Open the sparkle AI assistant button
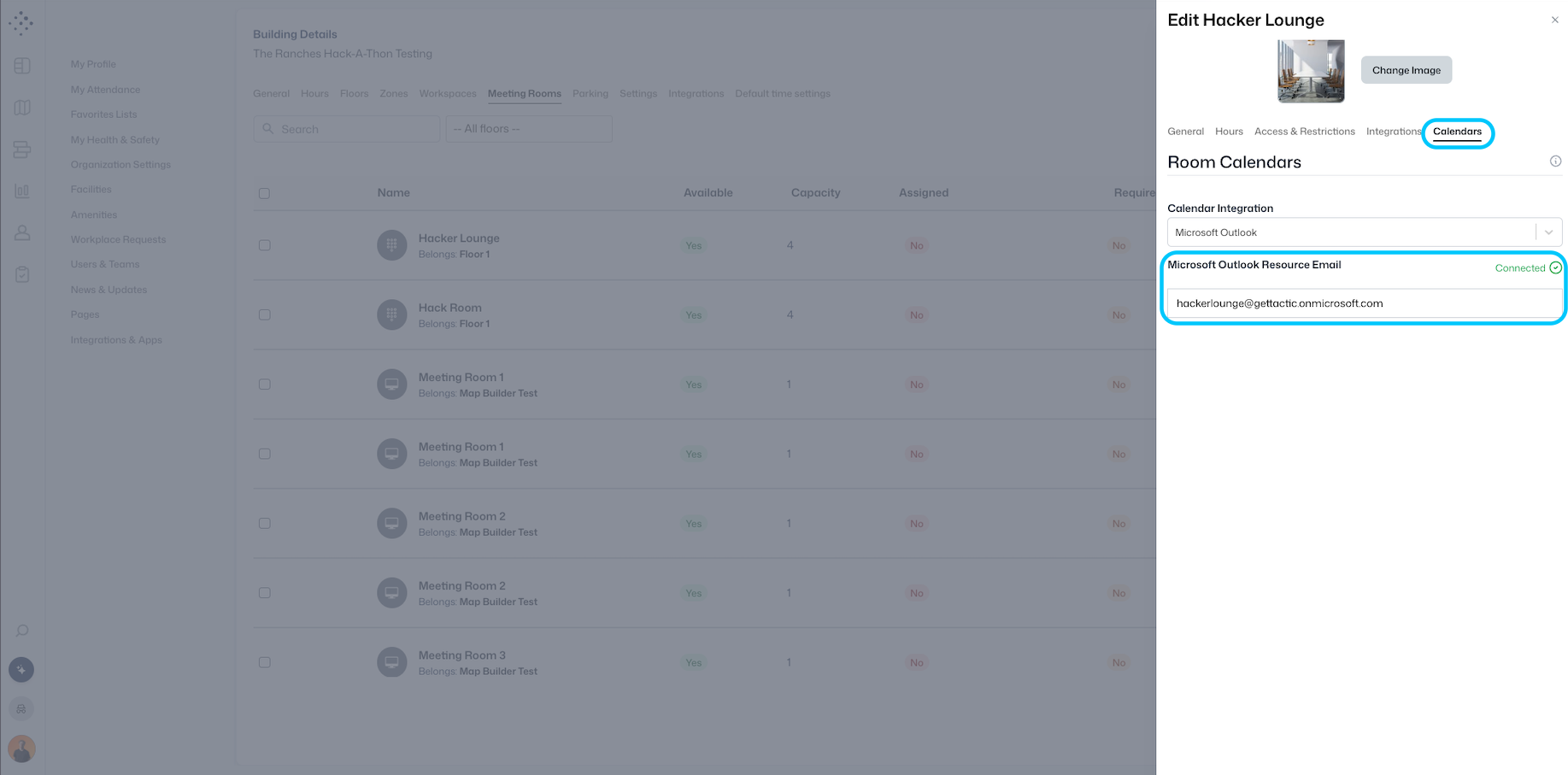 (x=21, y=670)
